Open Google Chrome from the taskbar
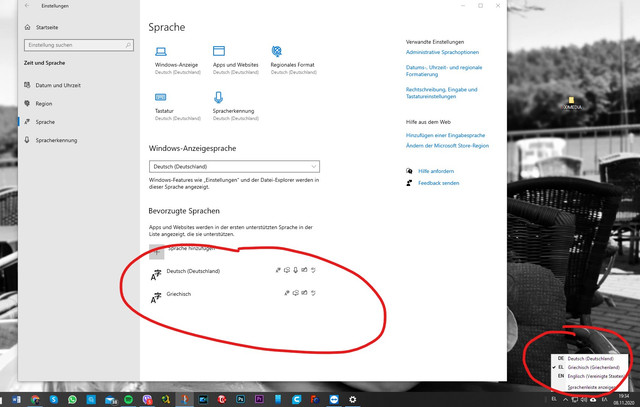This screenshot has height=407, width=640. coord(35,400)
